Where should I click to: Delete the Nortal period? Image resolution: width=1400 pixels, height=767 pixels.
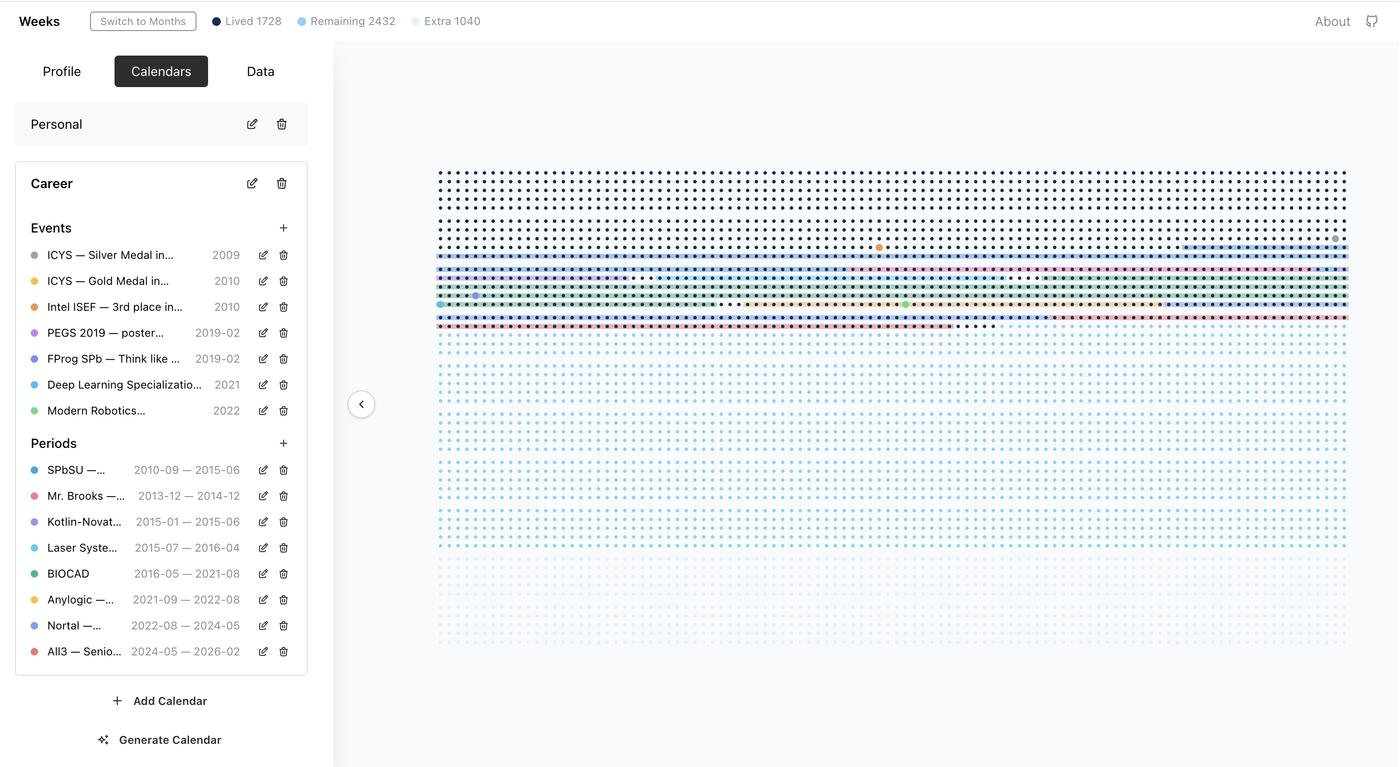[x=283, y=626]
